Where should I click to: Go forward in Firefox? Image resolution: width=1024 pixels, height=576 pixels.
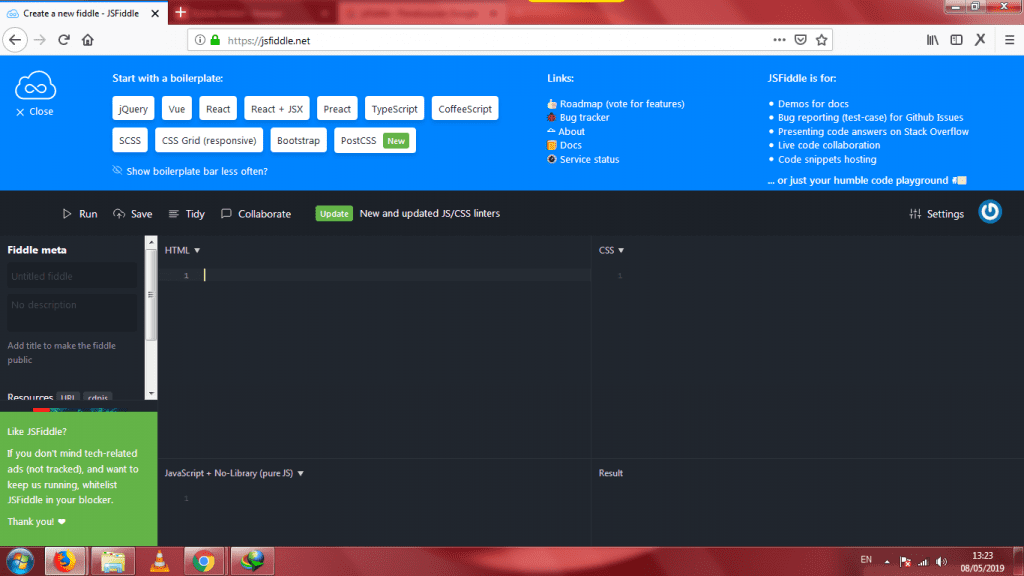40,40
